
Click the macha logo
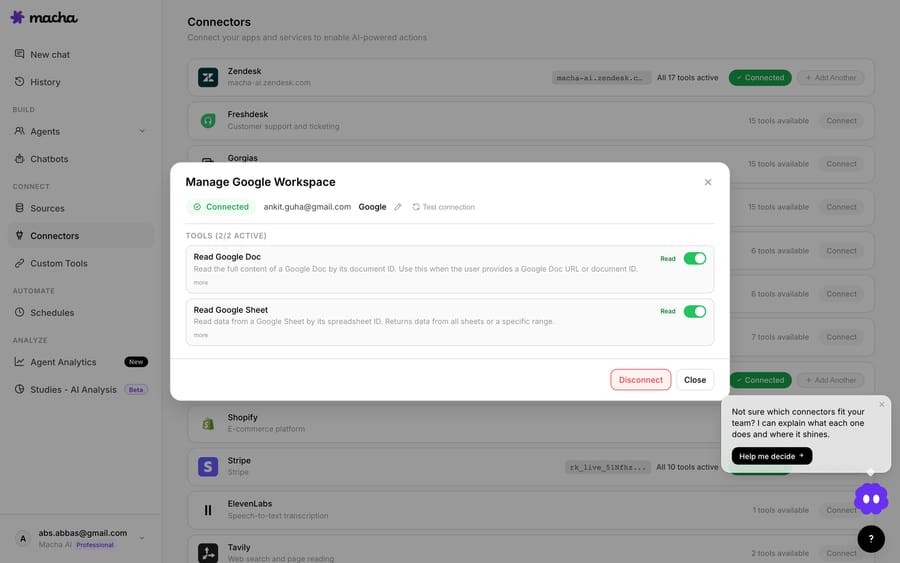[x=44, y=17]
